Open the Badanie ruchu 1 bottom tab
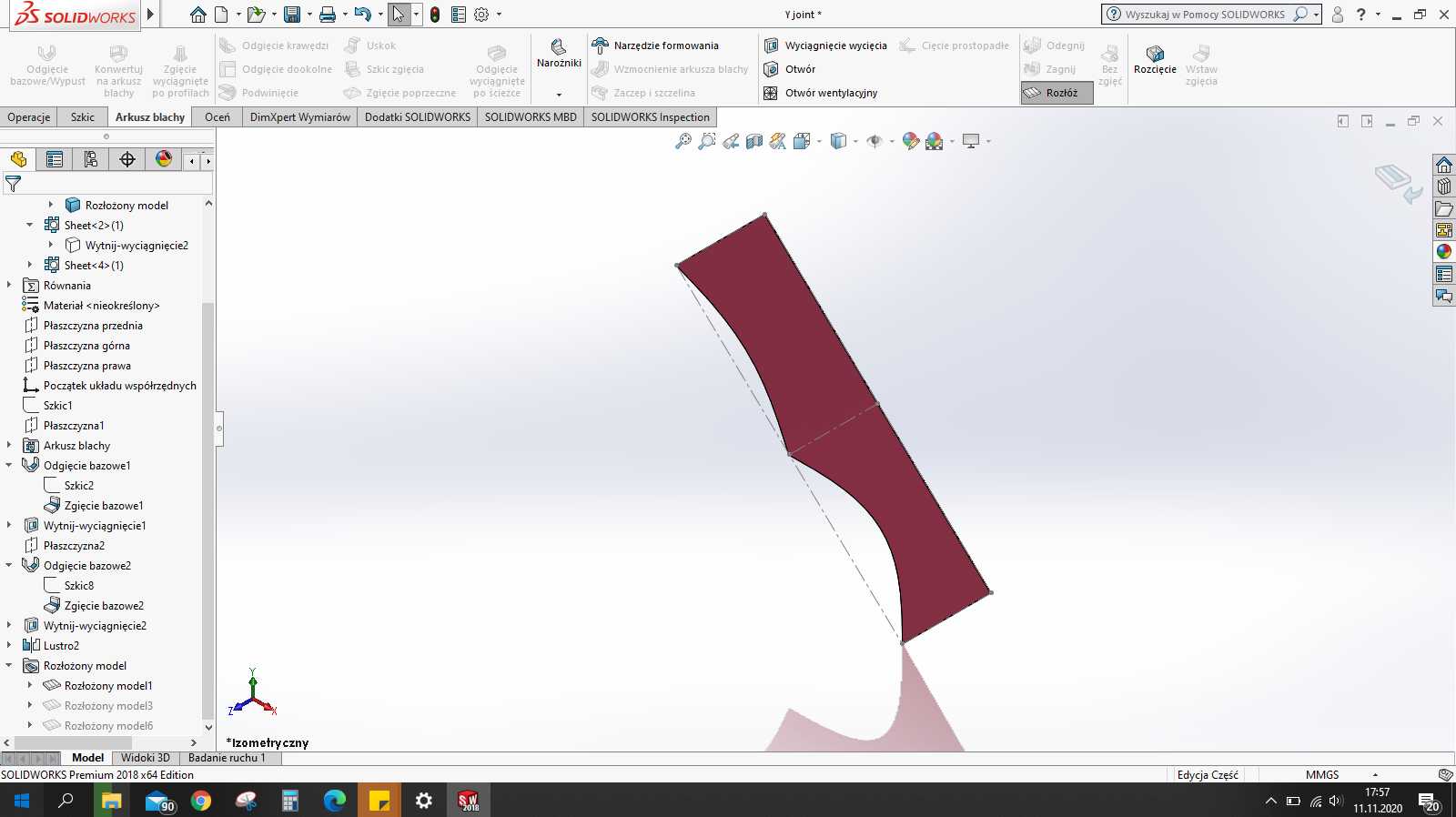Viewport: 1456px width, 817px height. pos(227,758)
